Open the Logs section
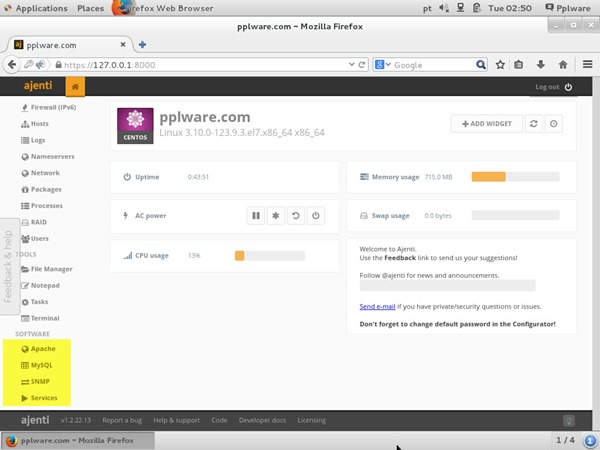Viewport: 600px width, 450px height. (33, 140)
